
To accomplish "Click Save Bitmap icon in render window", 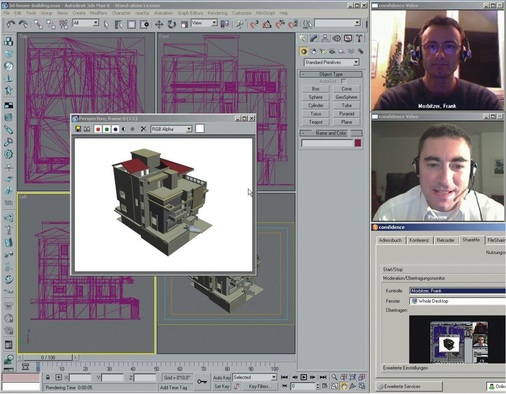I will (78, 129).
